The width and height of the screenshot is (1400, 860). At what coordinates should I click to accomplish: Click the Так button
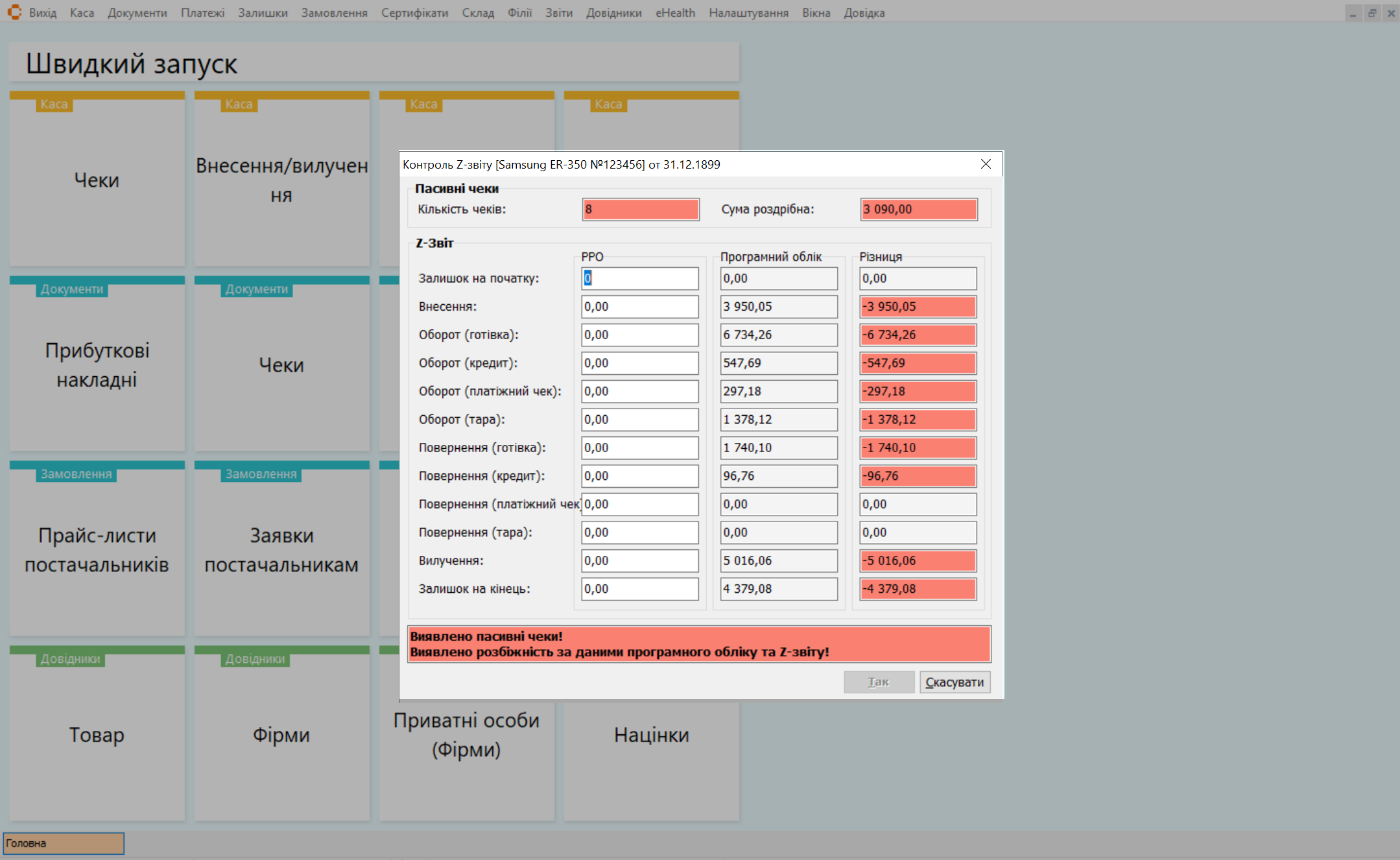coord(879,682)
